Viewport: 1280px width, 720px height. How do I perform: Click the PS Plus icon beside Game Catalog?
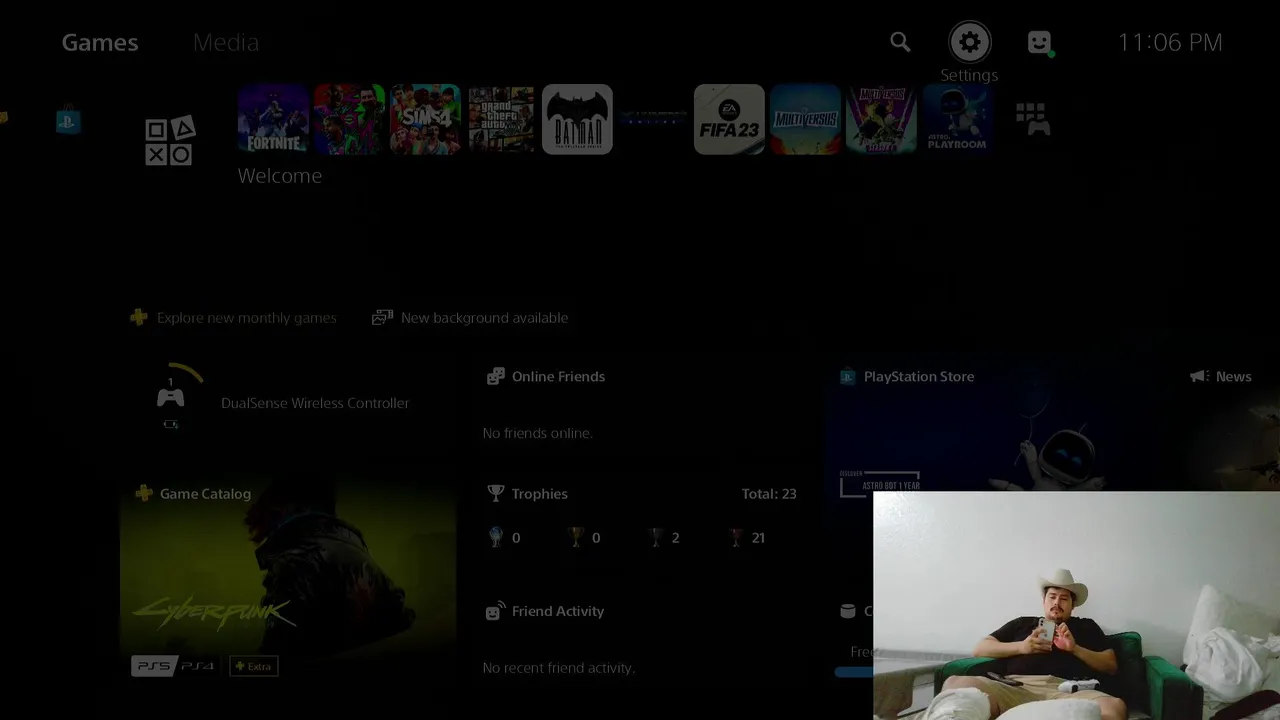(144, 493)
